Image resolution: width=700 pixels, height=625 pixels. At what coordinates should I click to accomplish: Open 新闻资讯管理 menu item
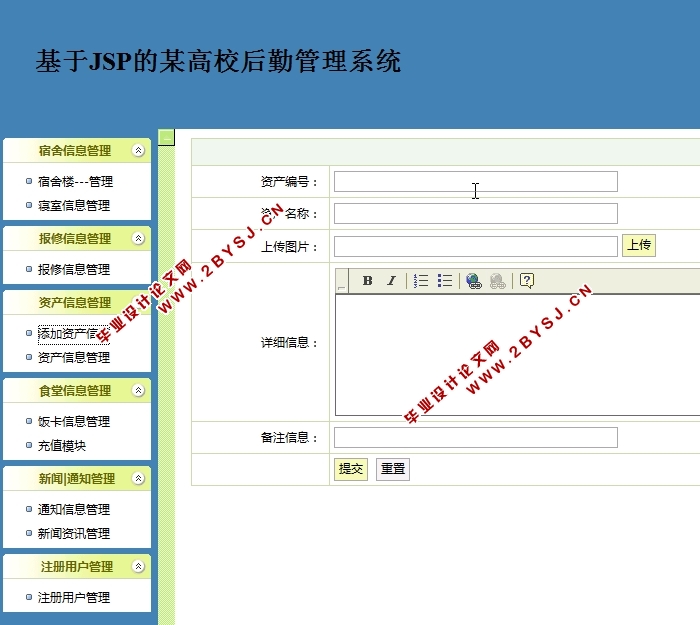[x=74, y=533]
